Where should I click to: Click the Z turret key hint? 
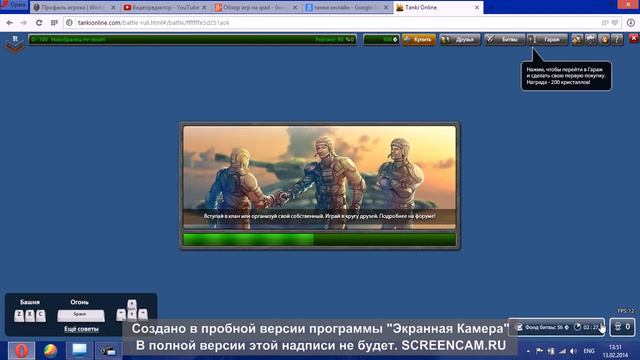click(x=19, y=315)
